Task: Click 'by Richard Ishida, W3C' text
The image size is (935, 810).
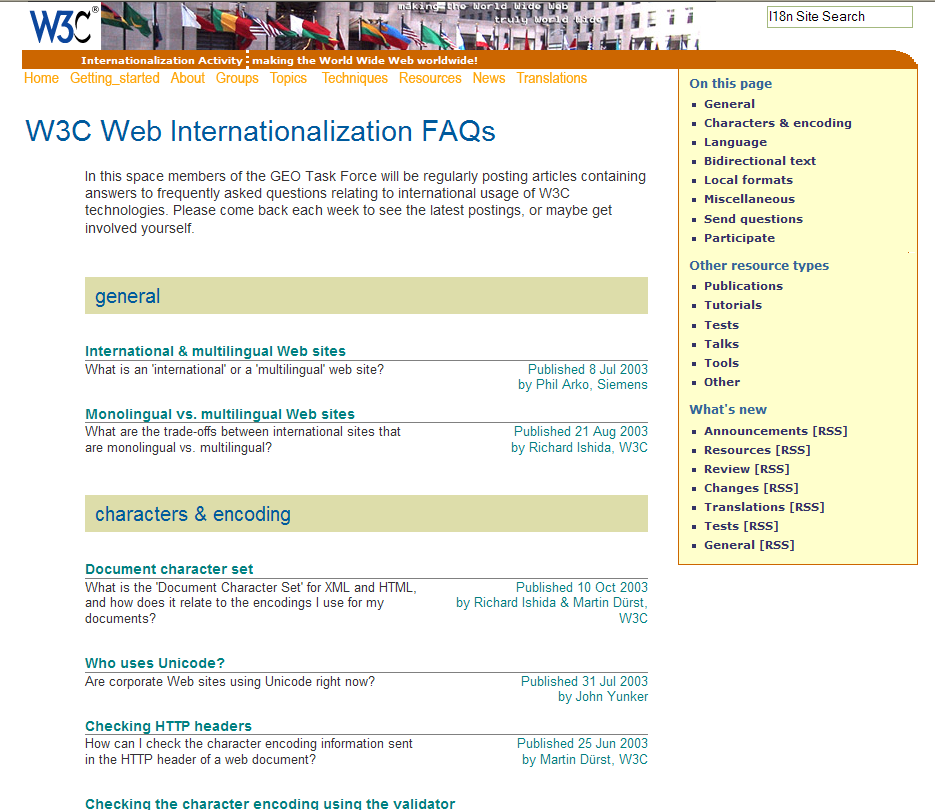Action: [x=579, y=447]
